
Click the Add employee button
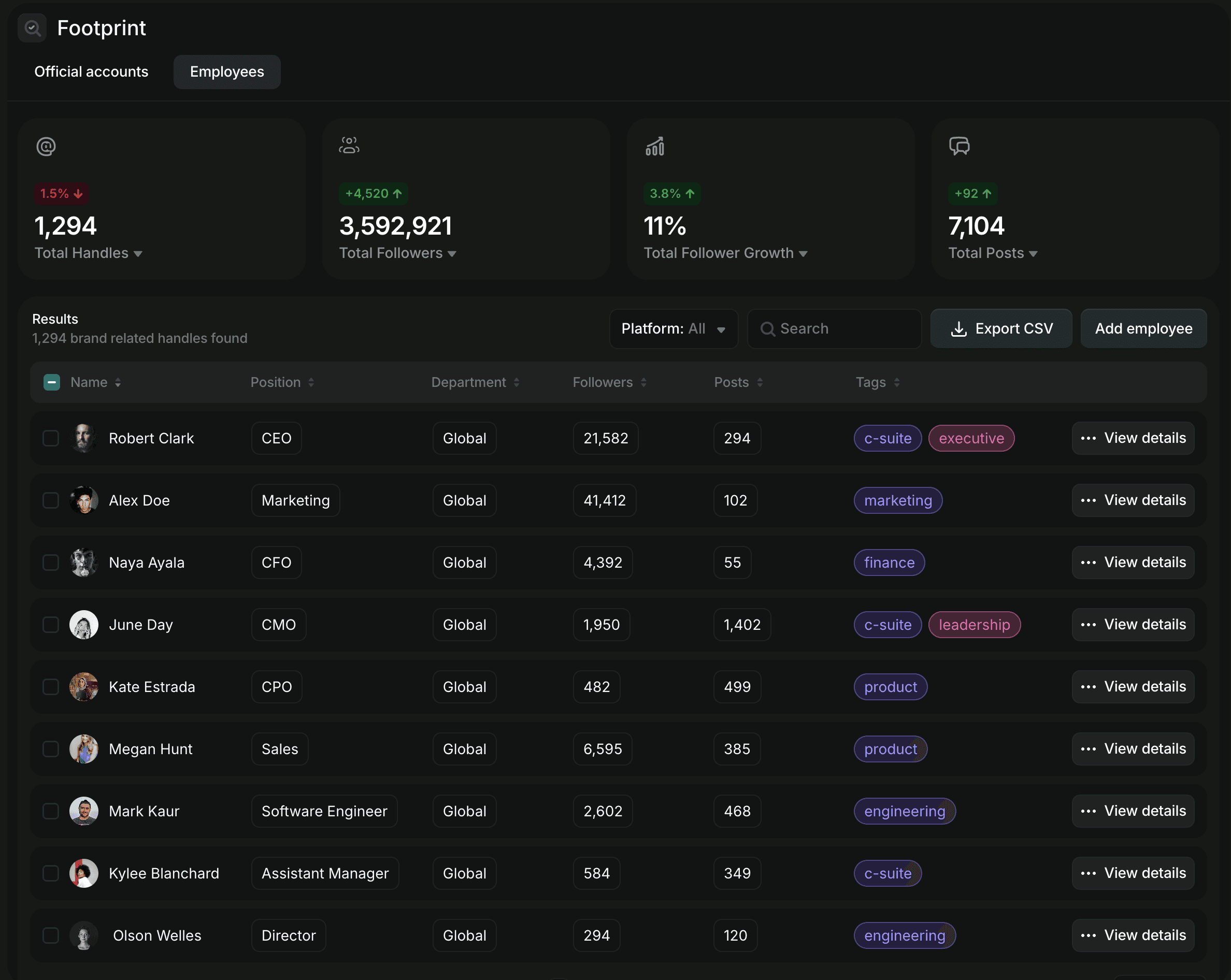(x=1143, y=329)
